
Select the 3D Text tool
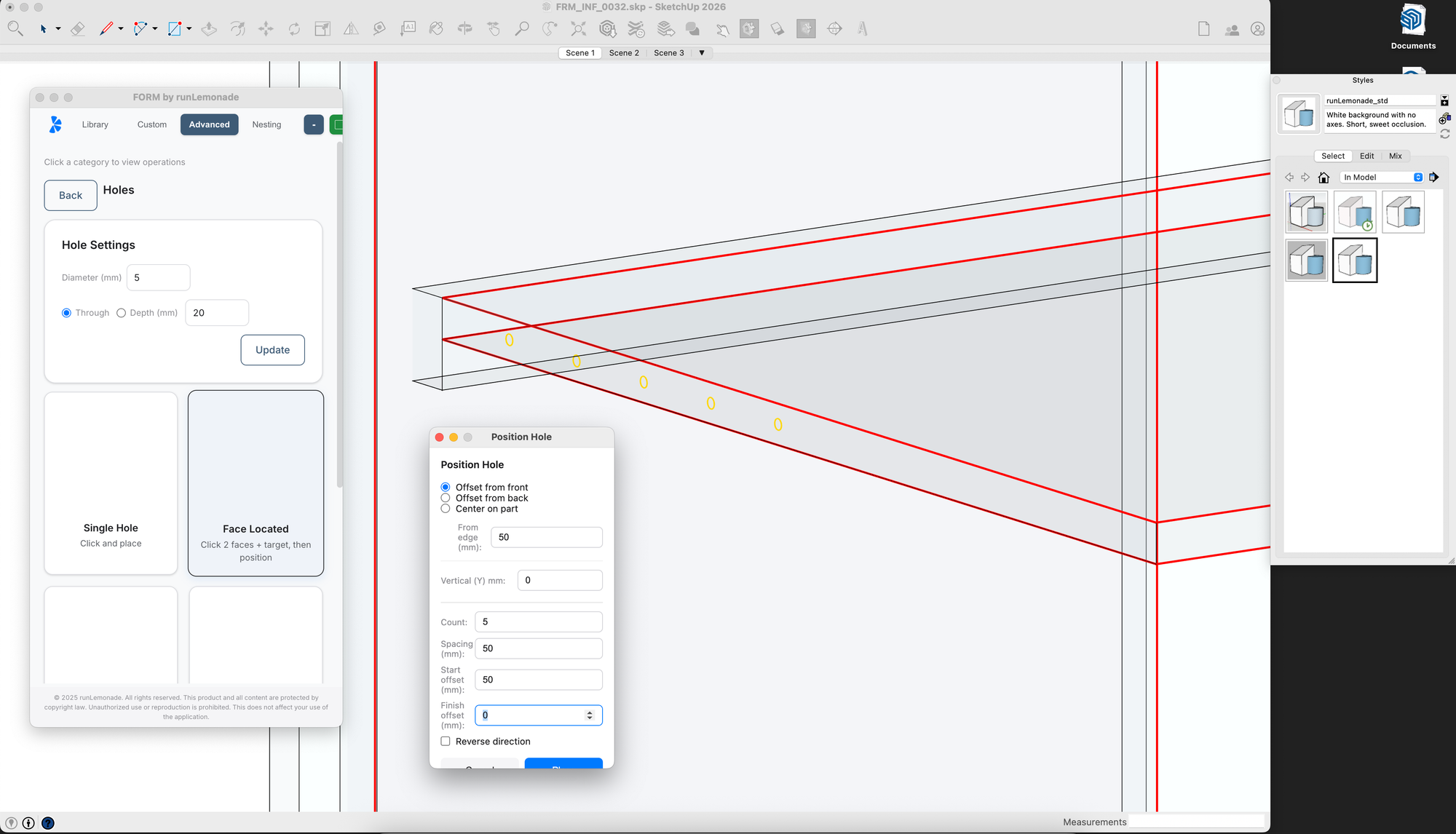862,29
